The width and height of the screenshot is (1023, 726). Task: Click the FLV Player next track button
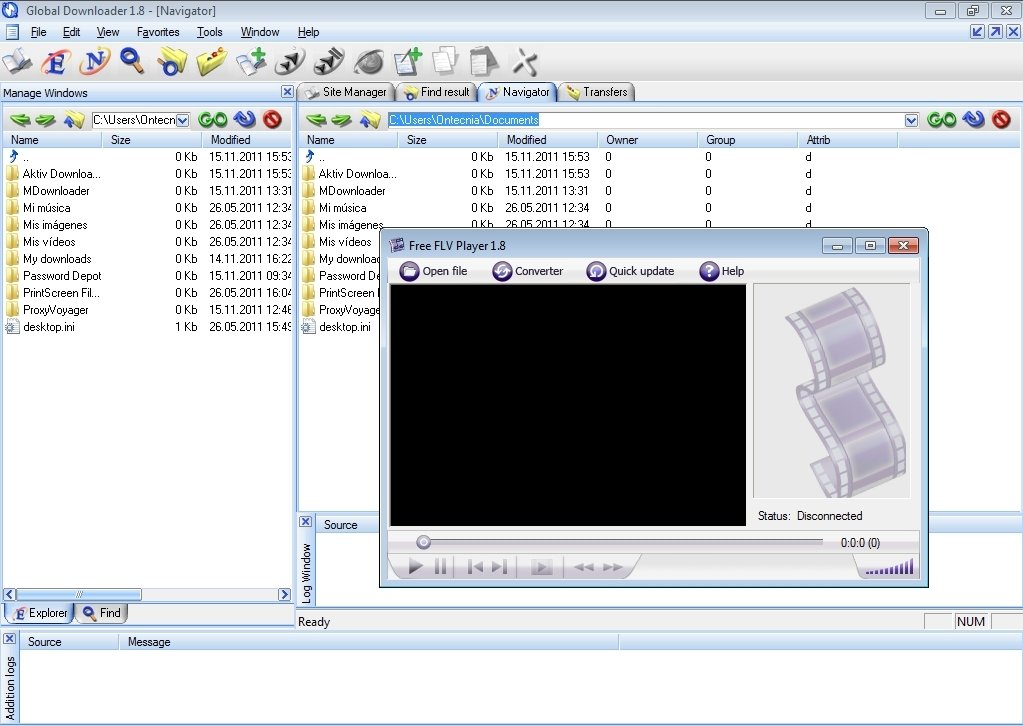pyautogui.click(x=499, y=567)
